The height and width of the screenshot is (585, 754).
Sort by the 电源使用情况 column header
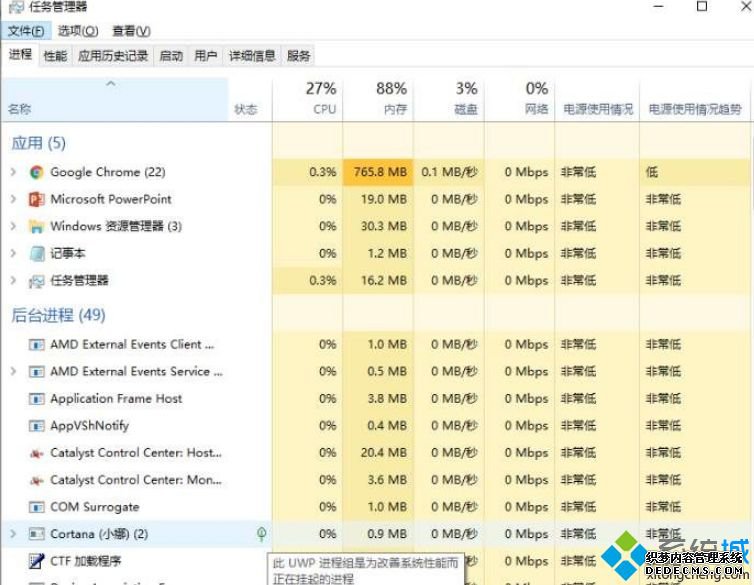(597, 100)
